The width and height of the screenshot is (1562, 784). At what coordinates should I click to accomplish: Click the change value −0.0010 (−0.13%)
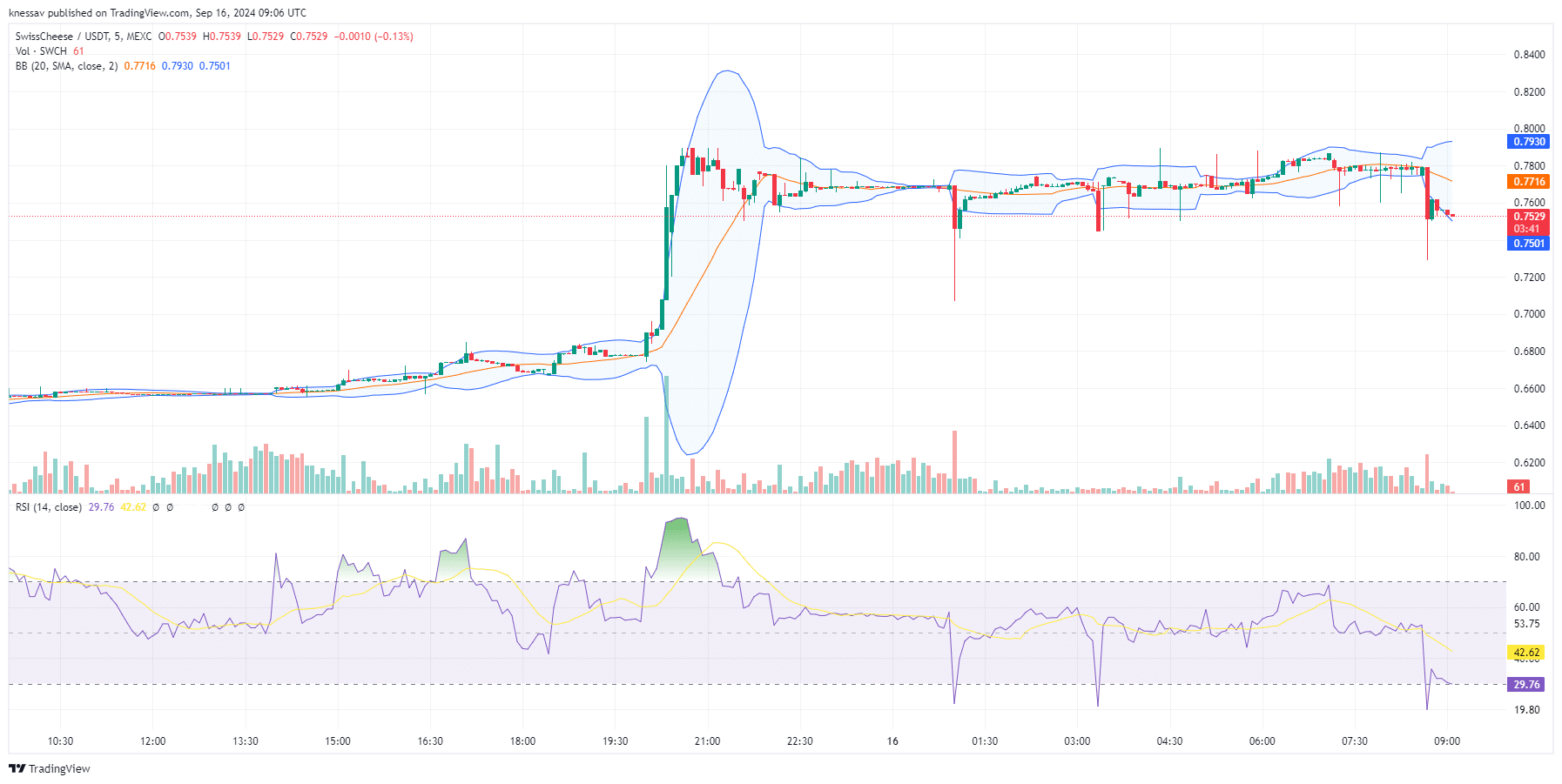[374, 37]
